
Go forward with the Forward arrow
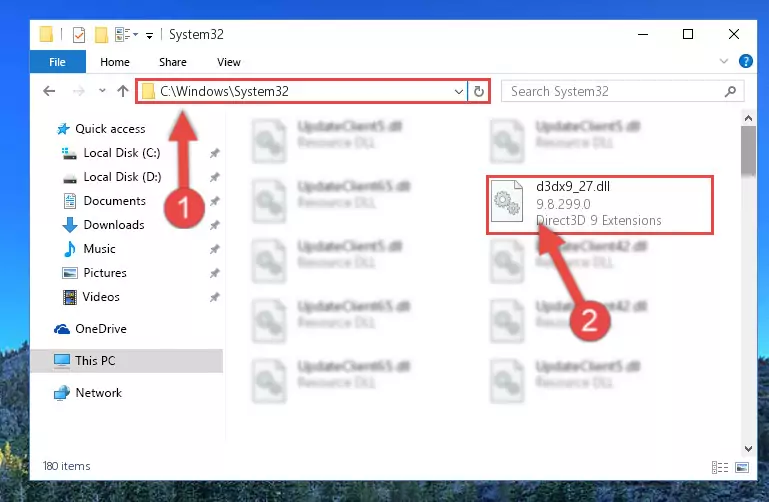coord(78,91)
